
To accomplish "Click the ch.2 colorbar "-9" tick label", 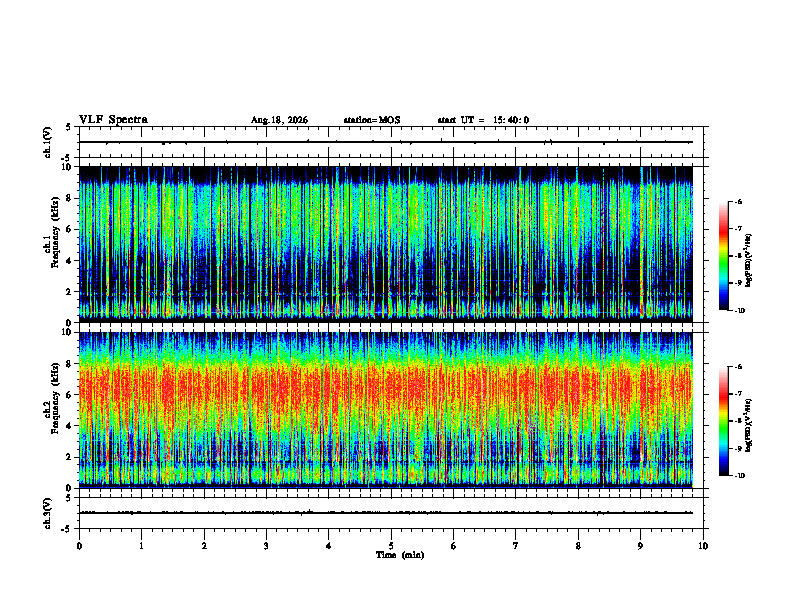I will tap(739, 448).
